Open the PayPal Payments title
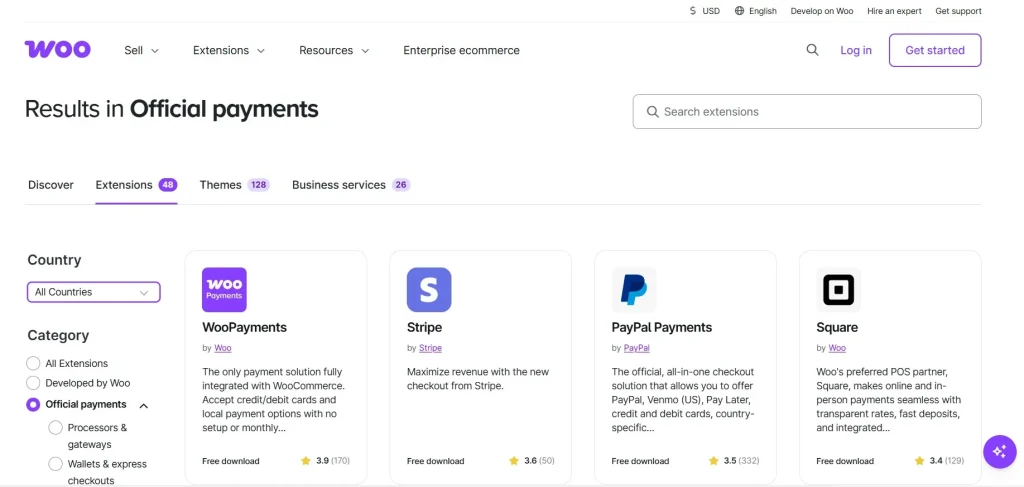The height and width of the screenshot is (487, 1024). click(x=662, y=327)
